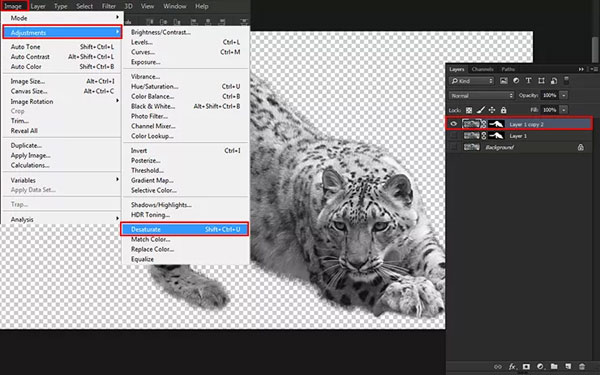The image size is (600, 375).
Task: Choose Desaturate from Adjustments submenu
Action: [185, 229]
